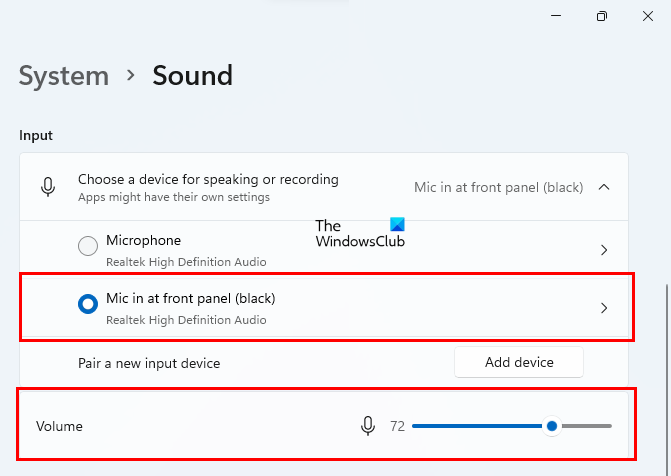Click the Mic in at front panel (black) label
Image resolution: width=671 pixels, height=476 pixels.
coord(190,299)
